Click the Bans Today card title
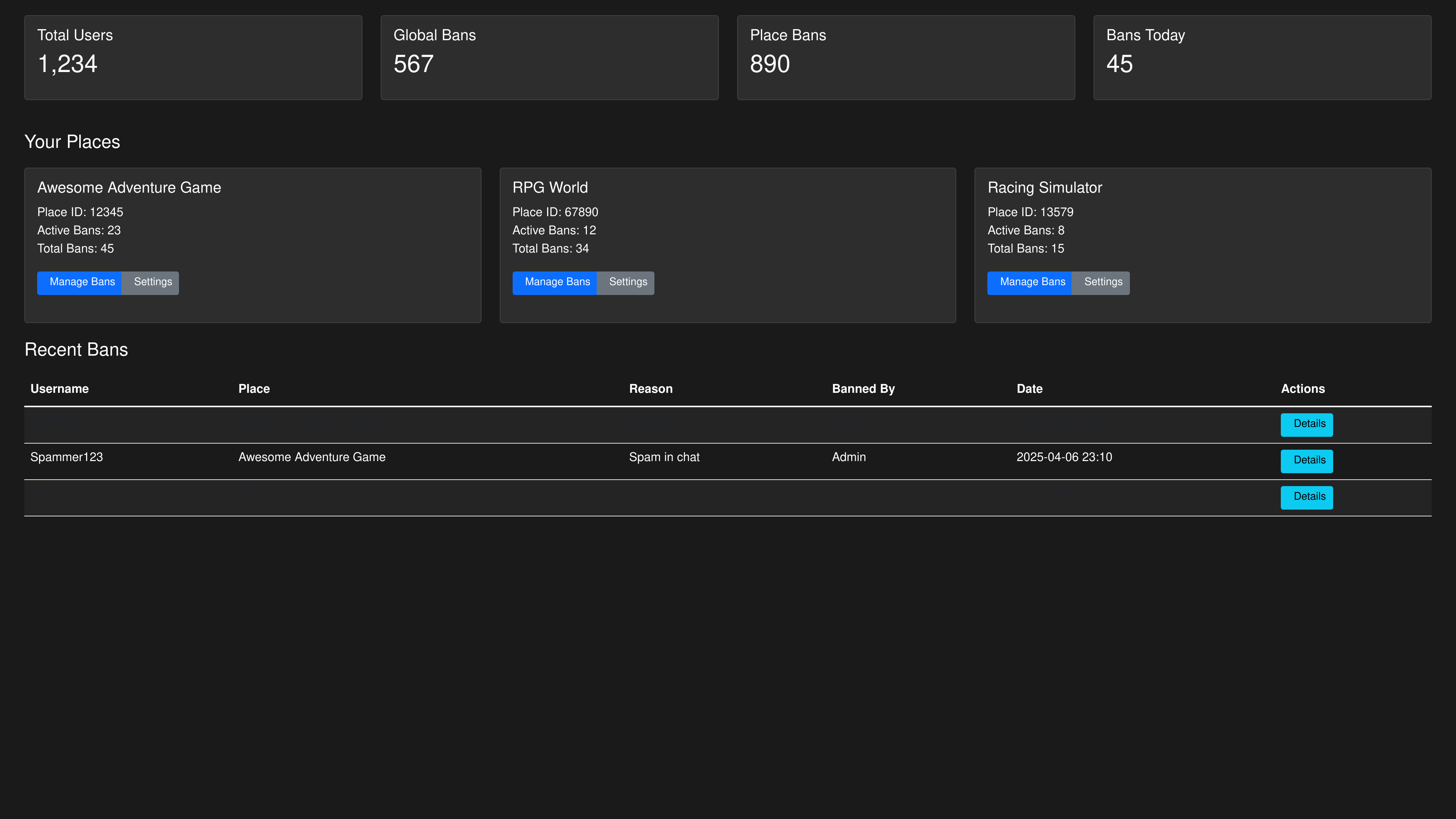 pos(1146,35)
